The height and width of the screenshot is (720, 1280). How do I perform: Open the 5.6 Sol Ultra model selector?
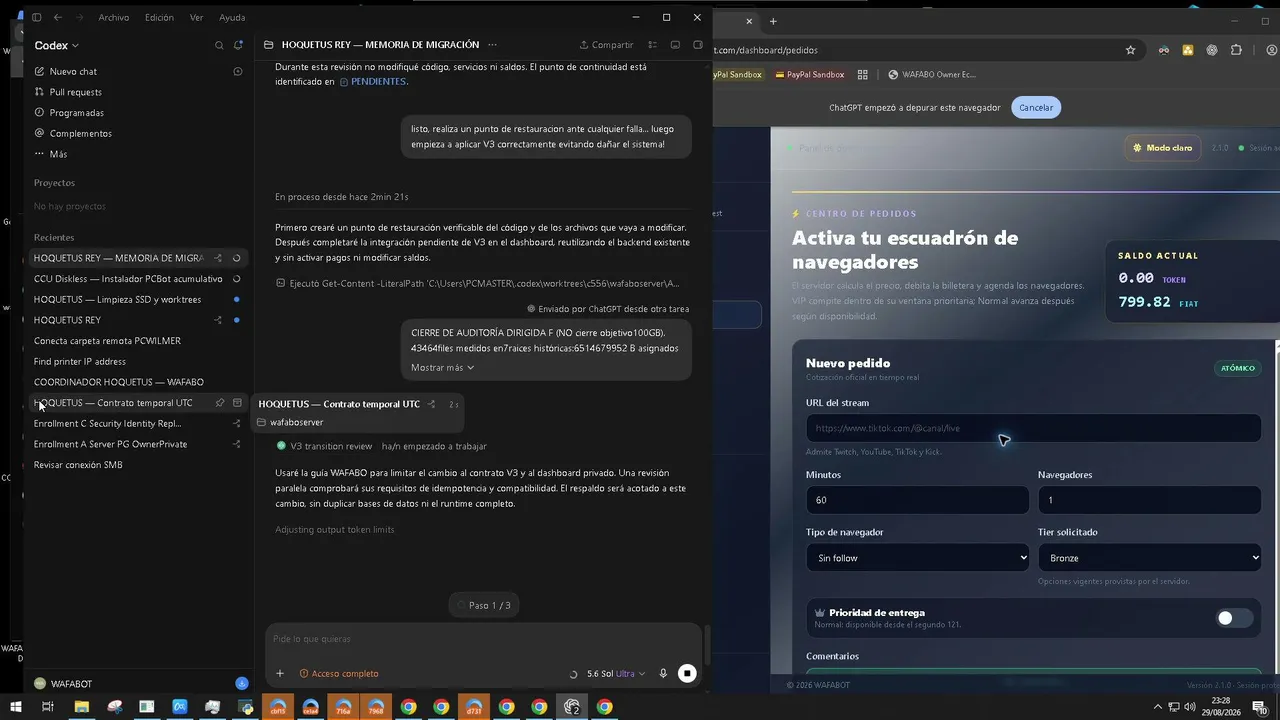[x=616, y=673]
